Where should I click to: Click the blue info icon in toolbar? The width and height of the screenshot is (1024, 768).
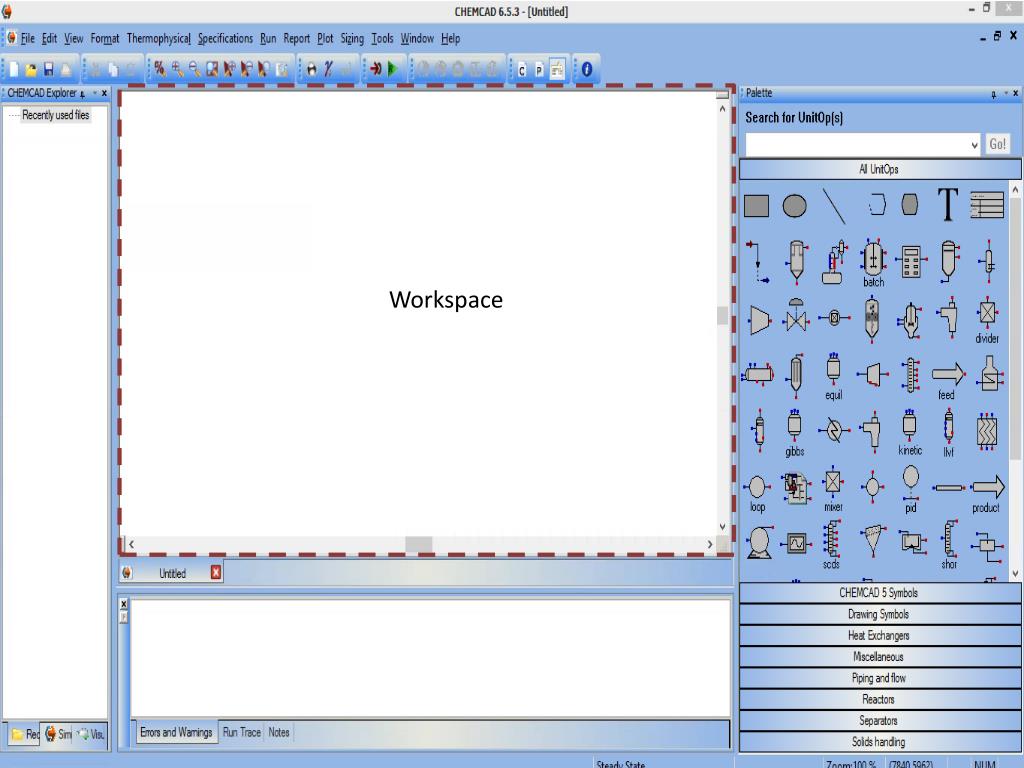[586, 69]
